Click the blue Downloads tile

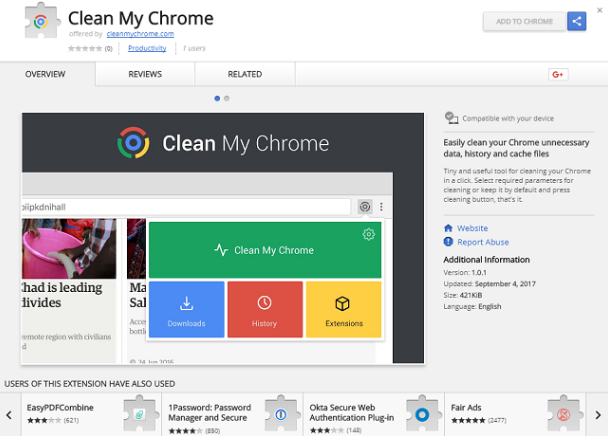(187, 309)
